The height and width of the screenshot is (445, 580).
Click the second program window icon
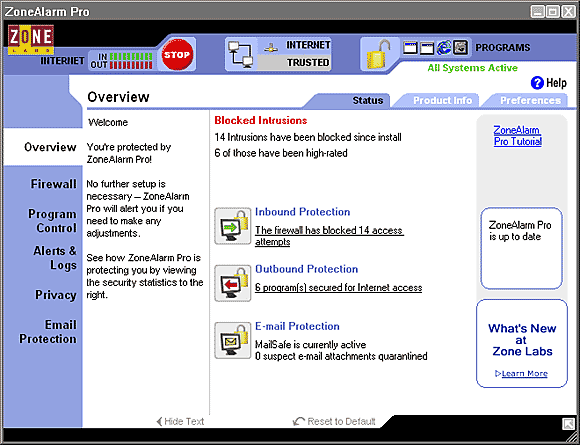(427, 48)
